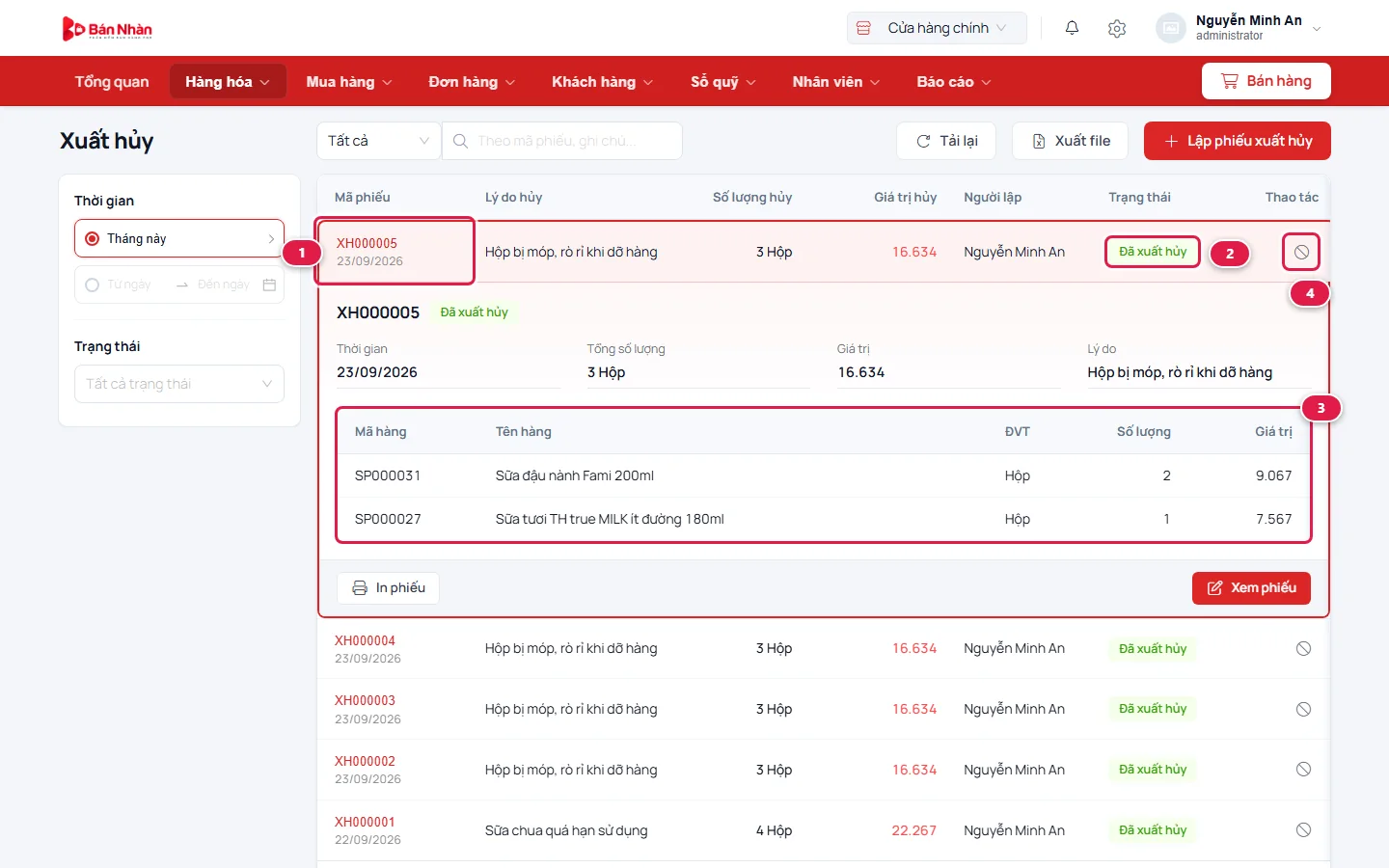Expand the Cửa hàng chính store dropdown

pos(937,28)
